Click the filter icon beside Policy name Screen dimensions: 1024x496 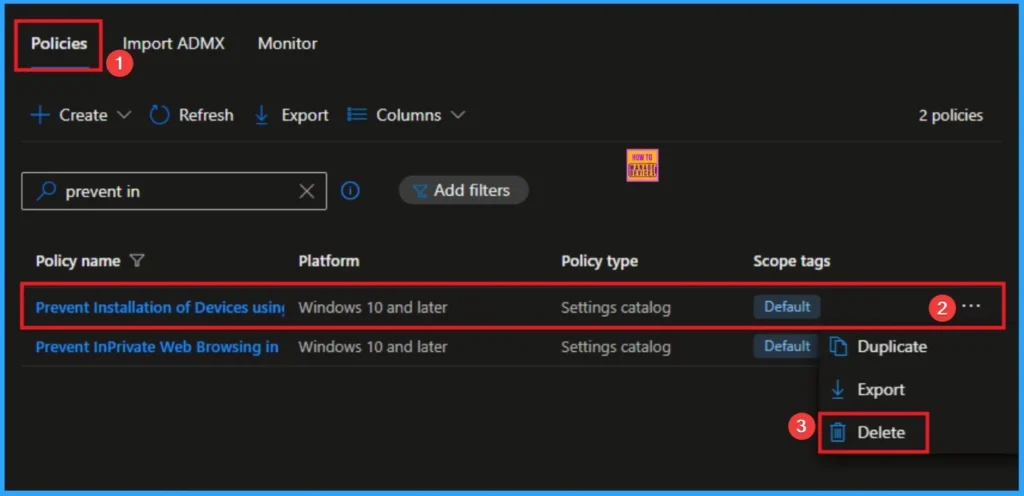tap(136, 261)
